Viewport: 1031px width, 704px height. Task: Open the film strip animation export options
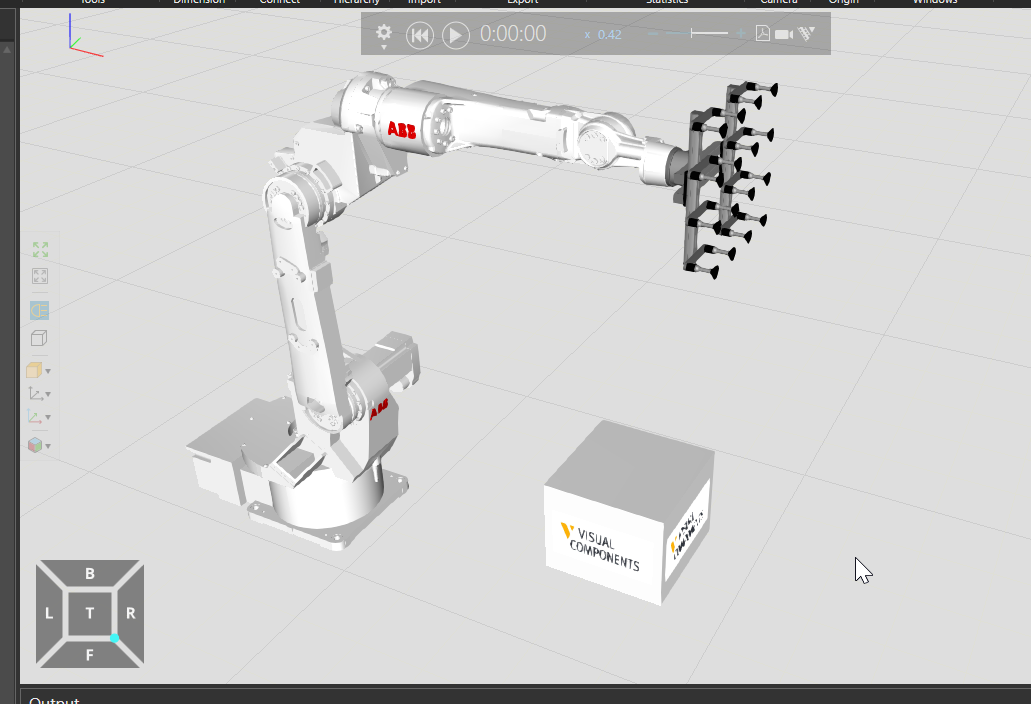806,34
